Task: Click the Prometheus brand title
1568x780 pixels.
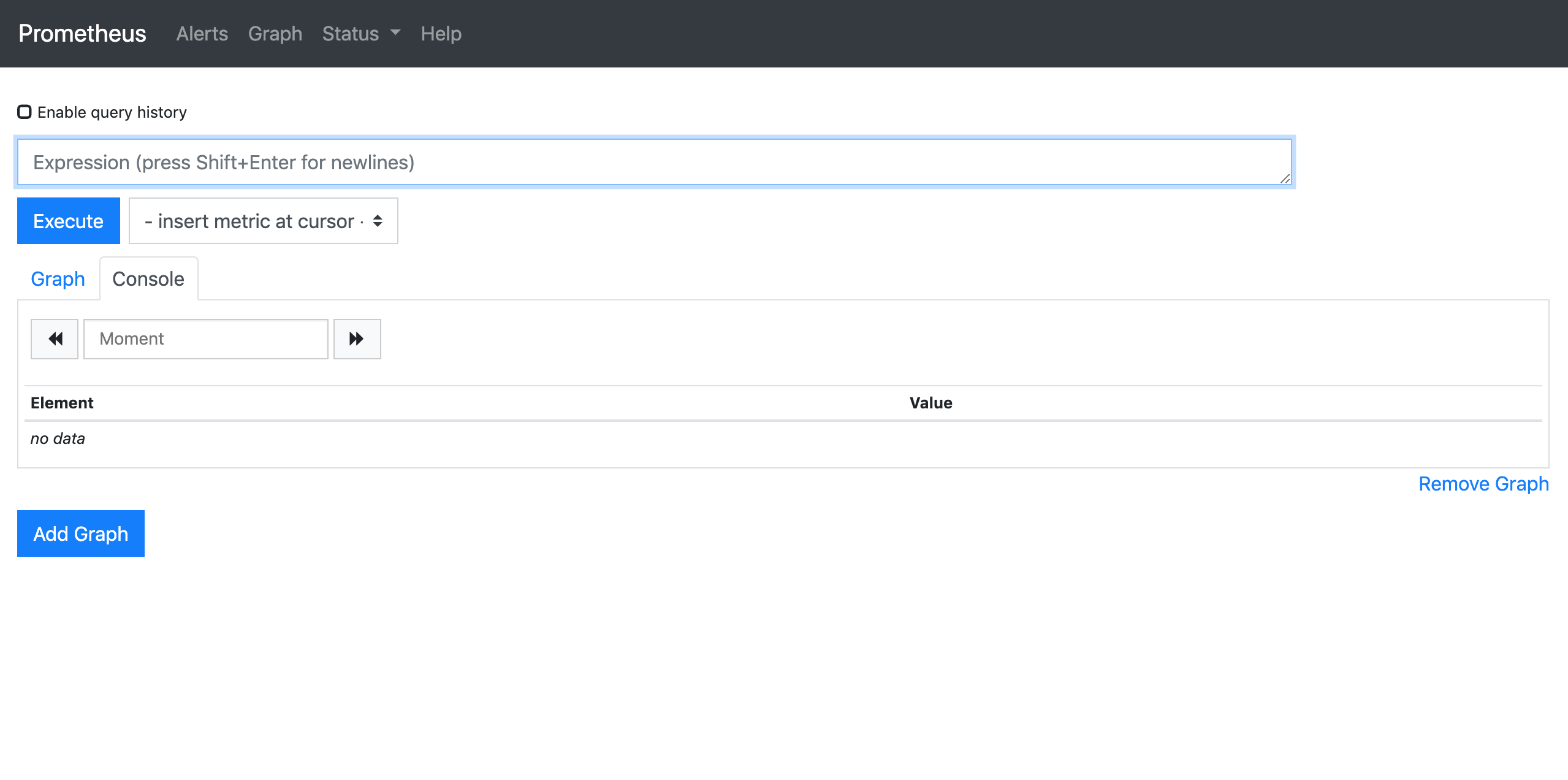Action: (x=82, y=34)
